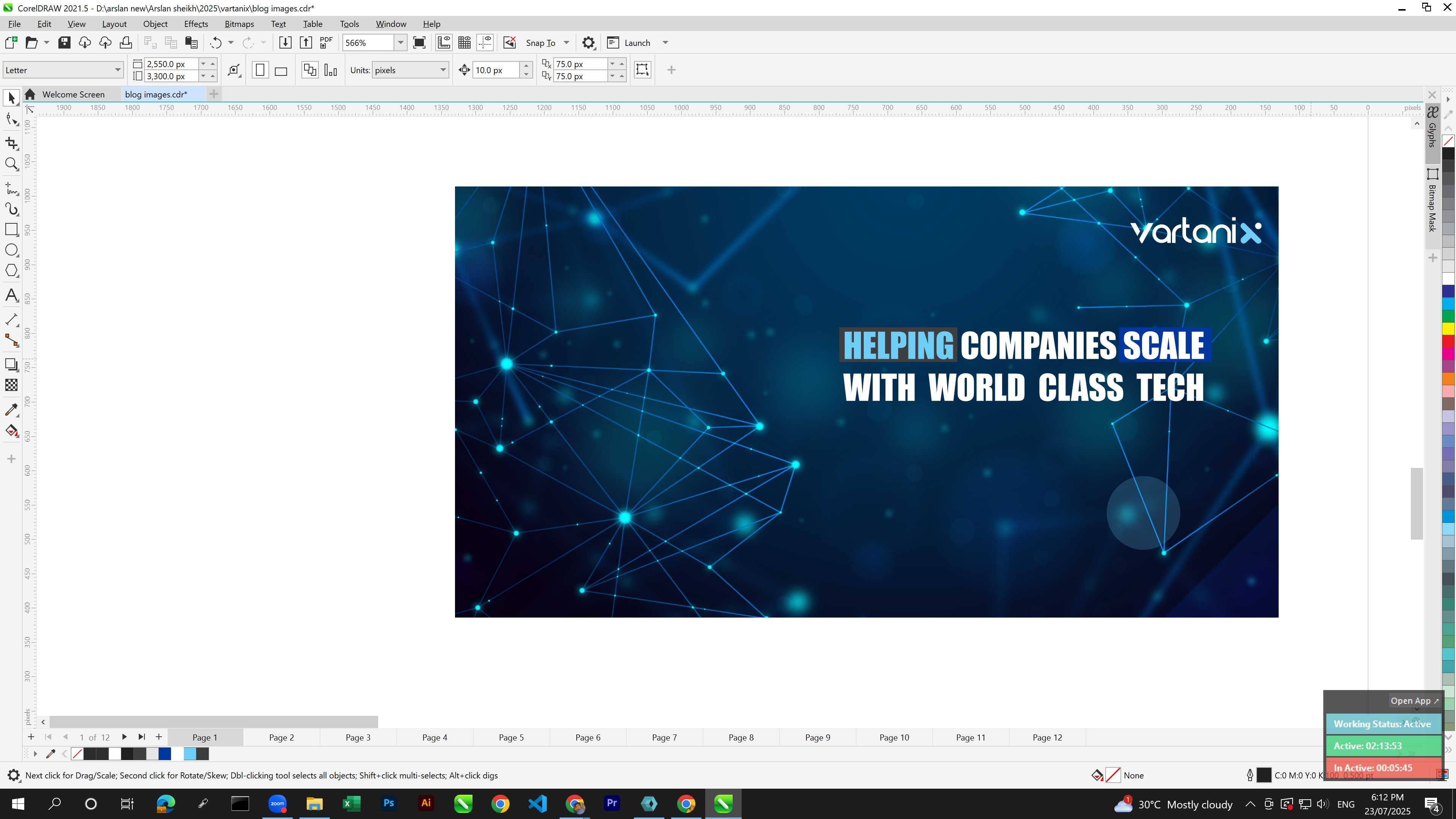
Task: Open the Object menu
Action: (x=155, y=24)
